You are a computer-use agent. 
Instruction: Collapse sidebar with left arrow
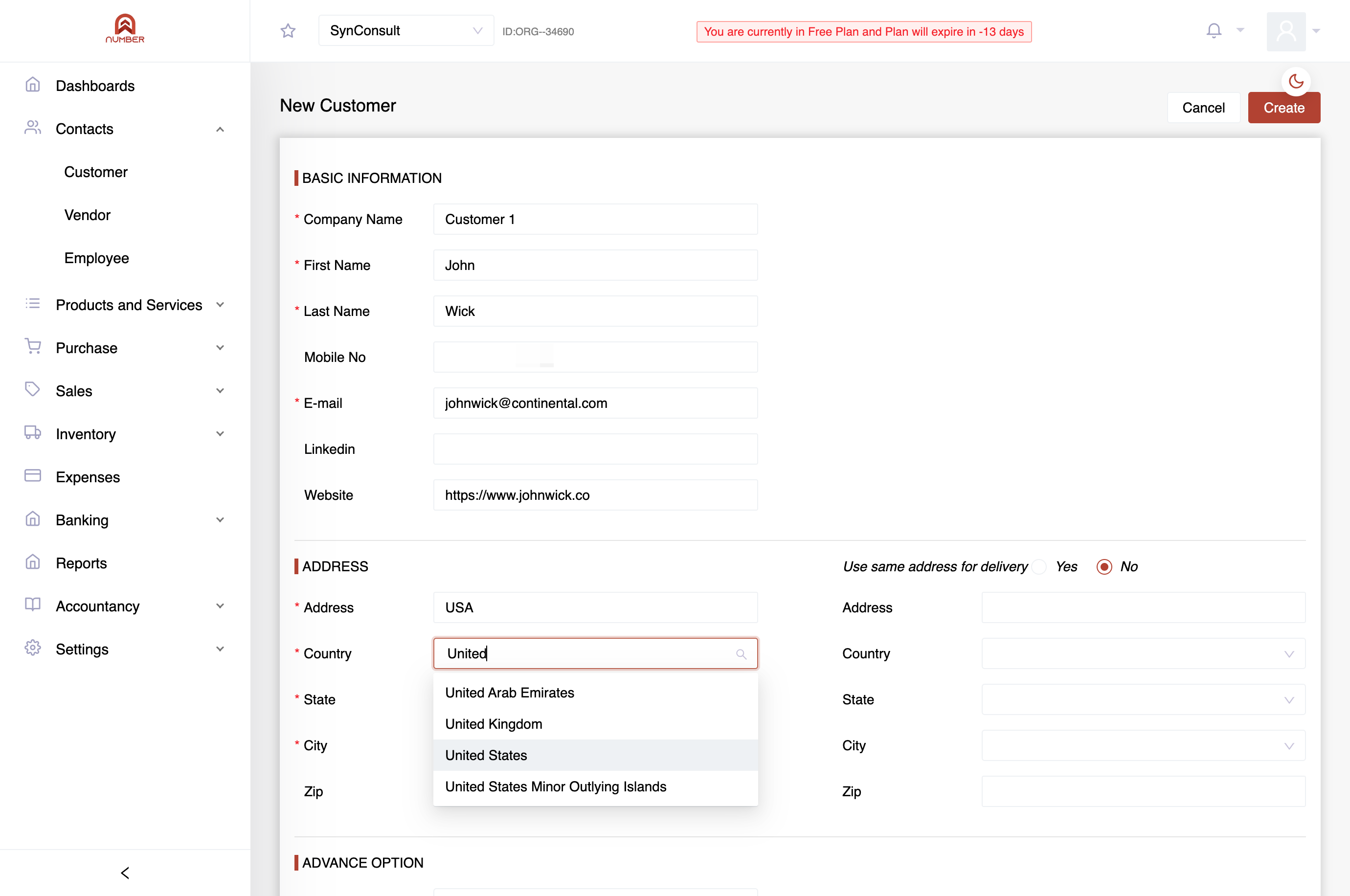125,873
